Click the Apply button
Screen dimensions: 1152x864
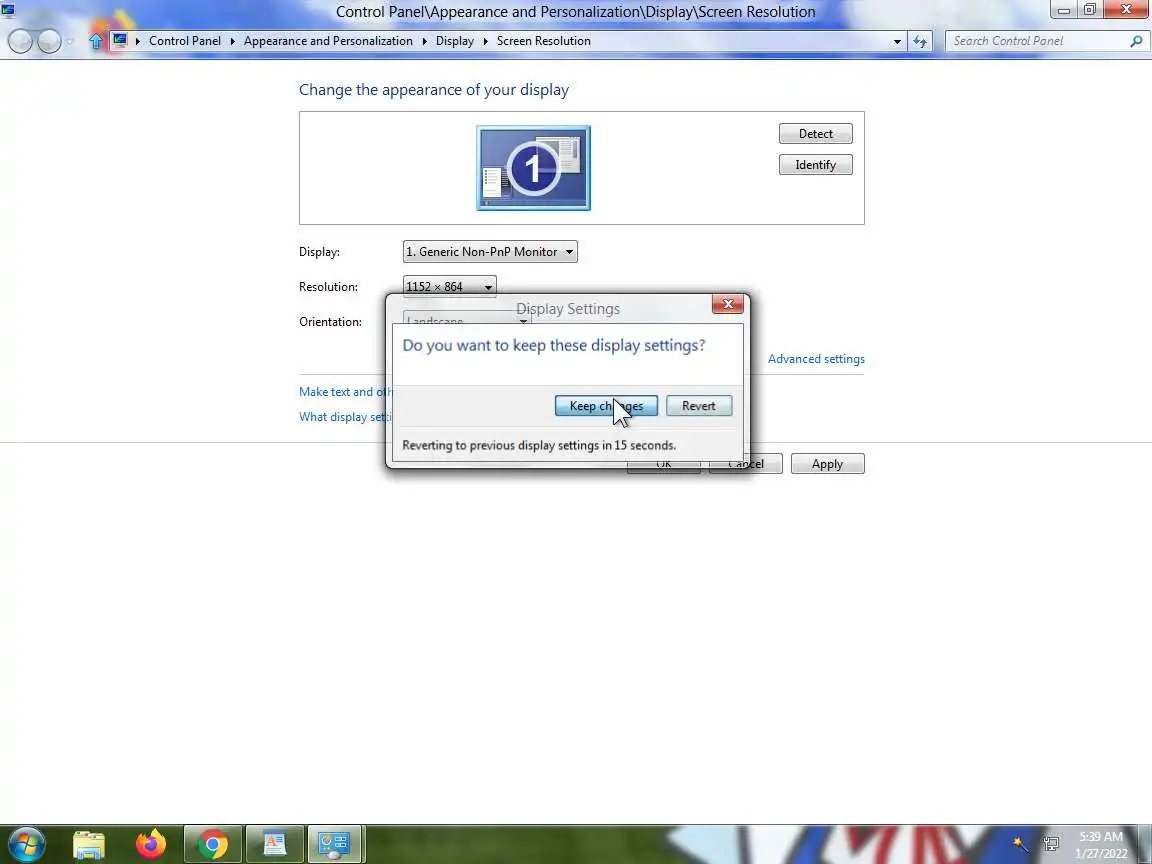pos(827,464)
